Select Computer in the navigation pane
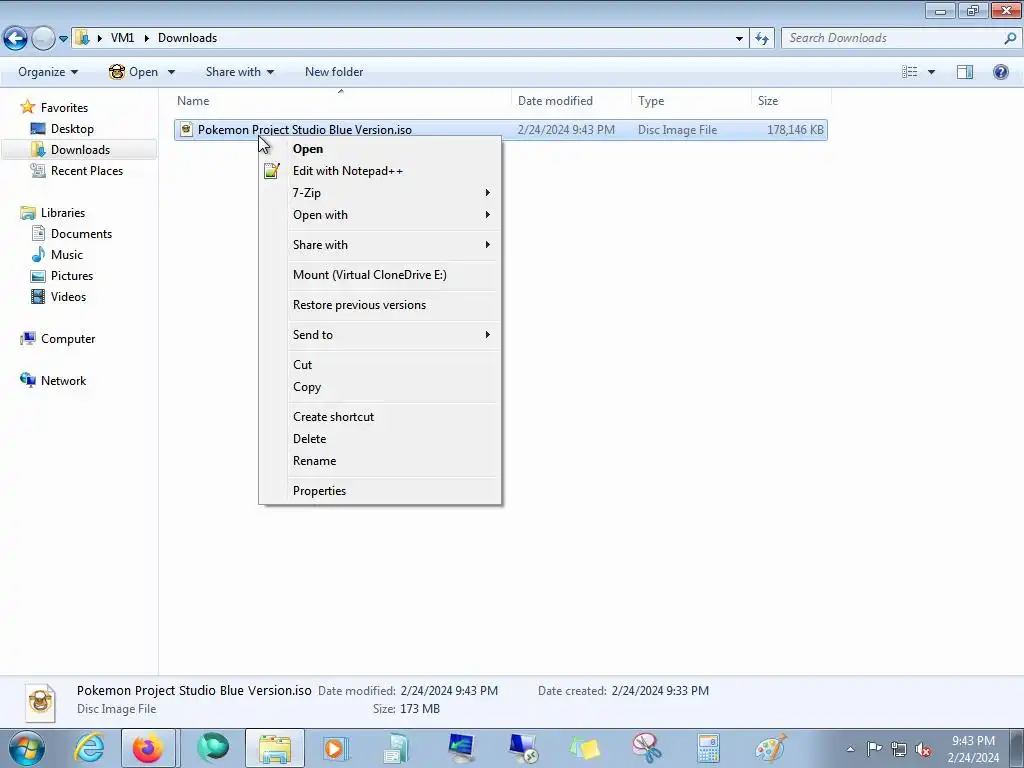Screen dimensions: 1024x768 (x=68, y=339)
